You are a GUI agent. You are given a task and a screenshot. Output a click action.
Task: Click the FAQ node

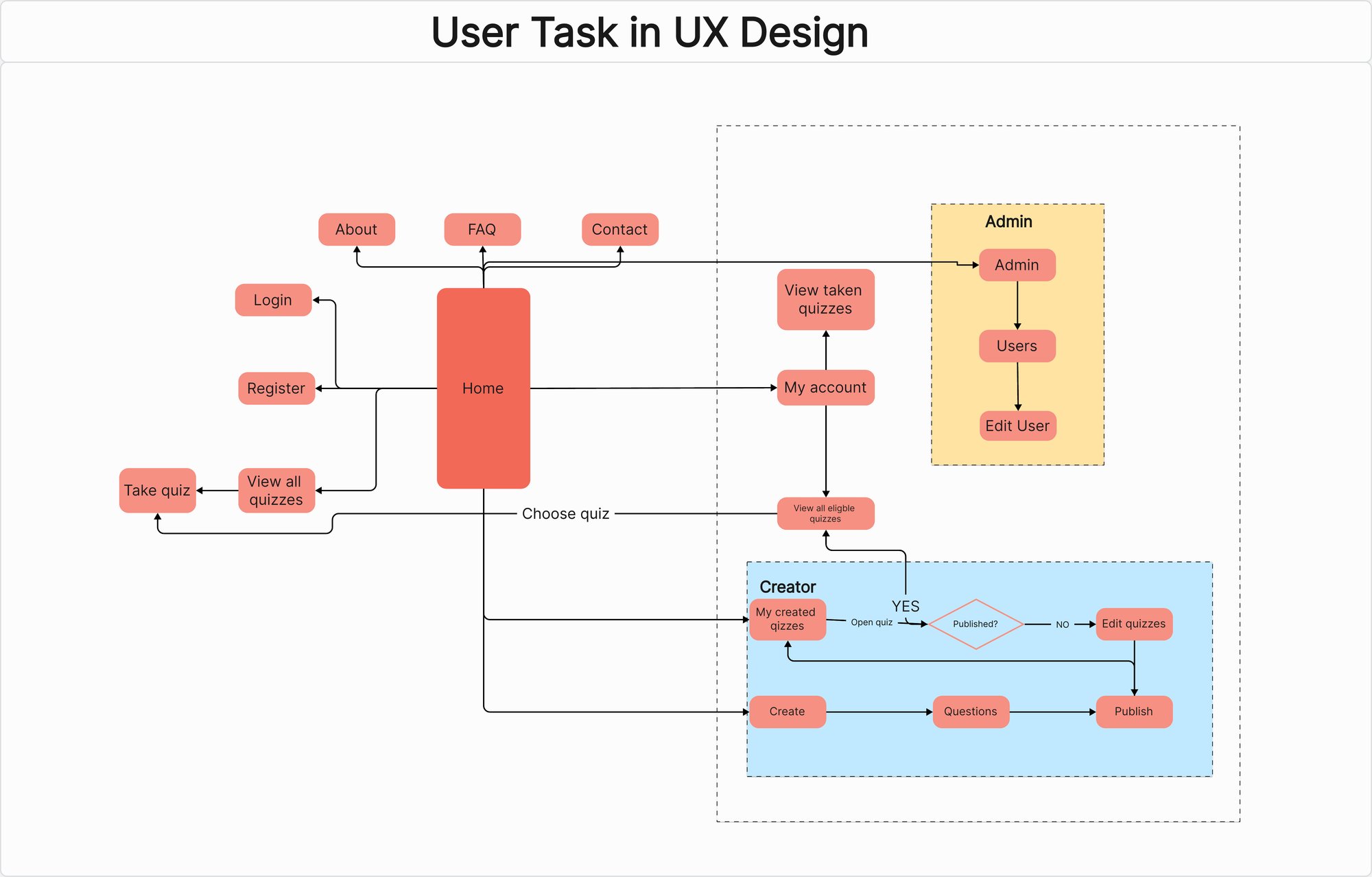click(x=482, y=229)
